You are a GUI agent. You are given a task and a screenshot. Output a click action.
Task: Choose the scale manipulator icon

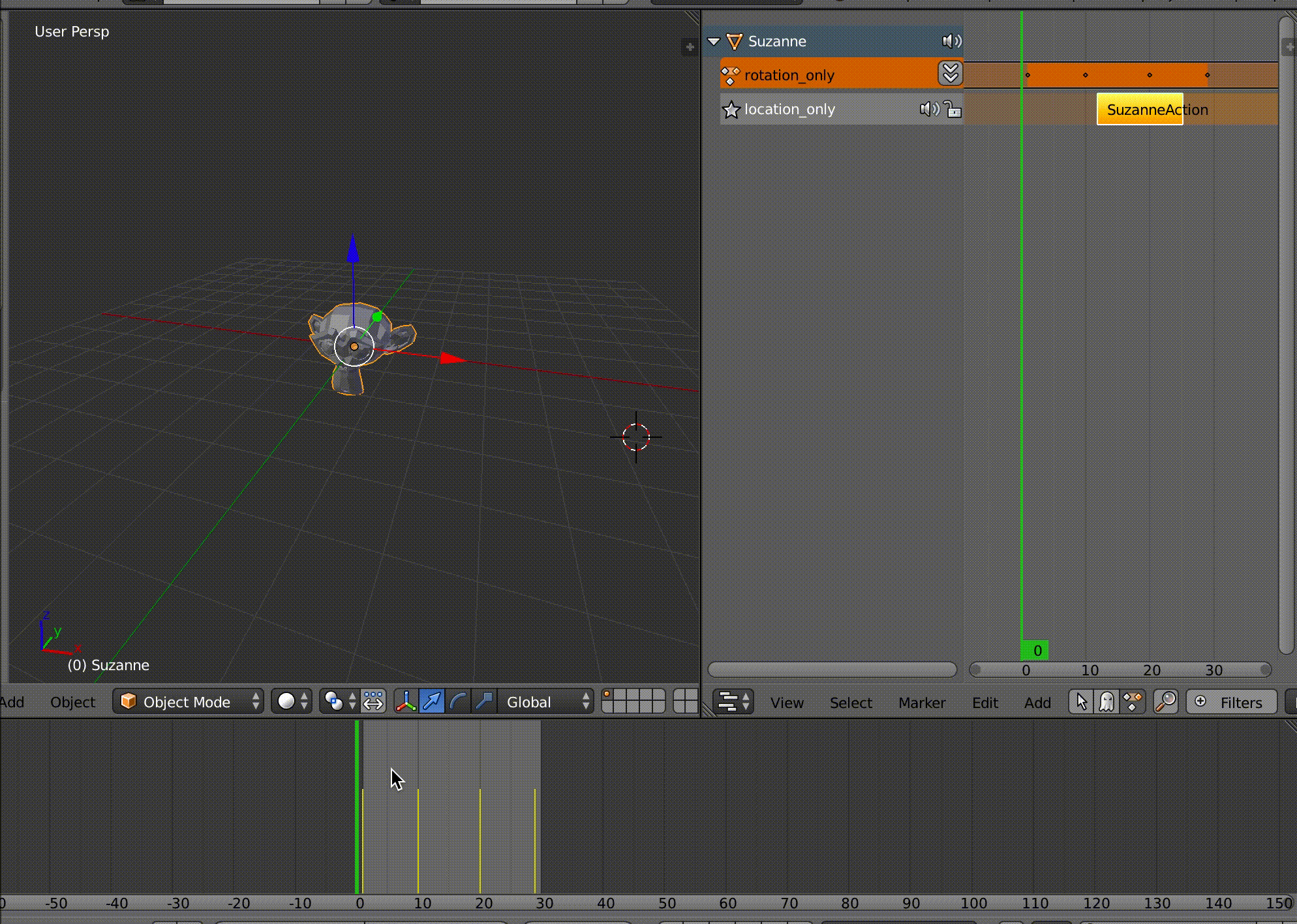(x=485, y=701)
